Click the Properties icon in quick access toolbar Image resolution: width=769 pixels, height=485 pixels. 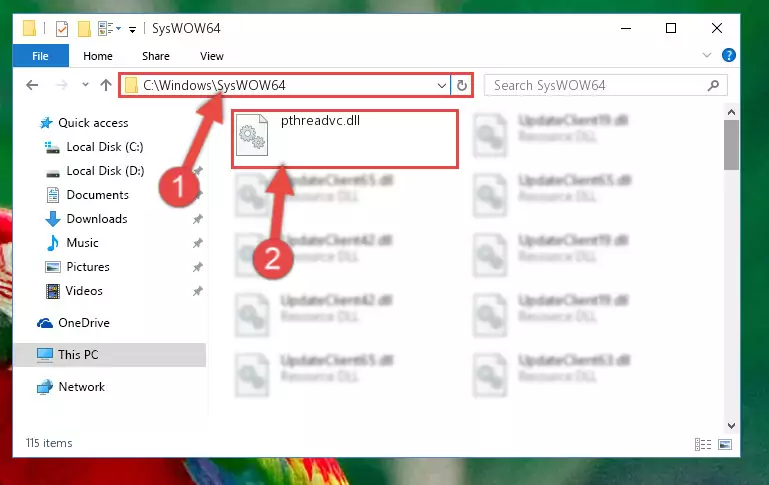62,29
